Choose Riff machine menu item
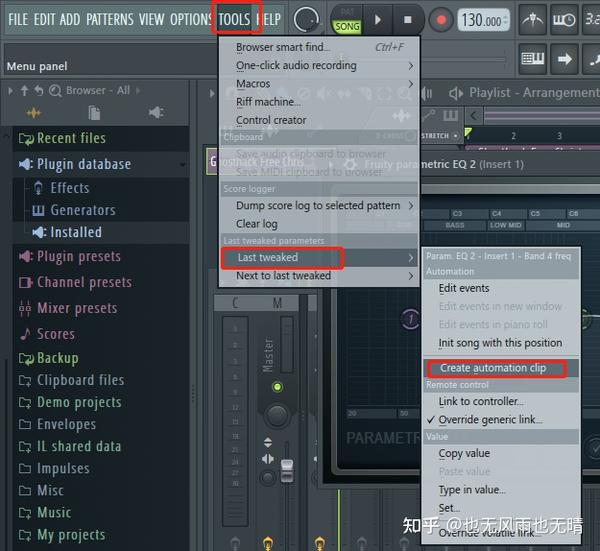The height and width of the screenshot is (551, 600). (x=319, y=102)
